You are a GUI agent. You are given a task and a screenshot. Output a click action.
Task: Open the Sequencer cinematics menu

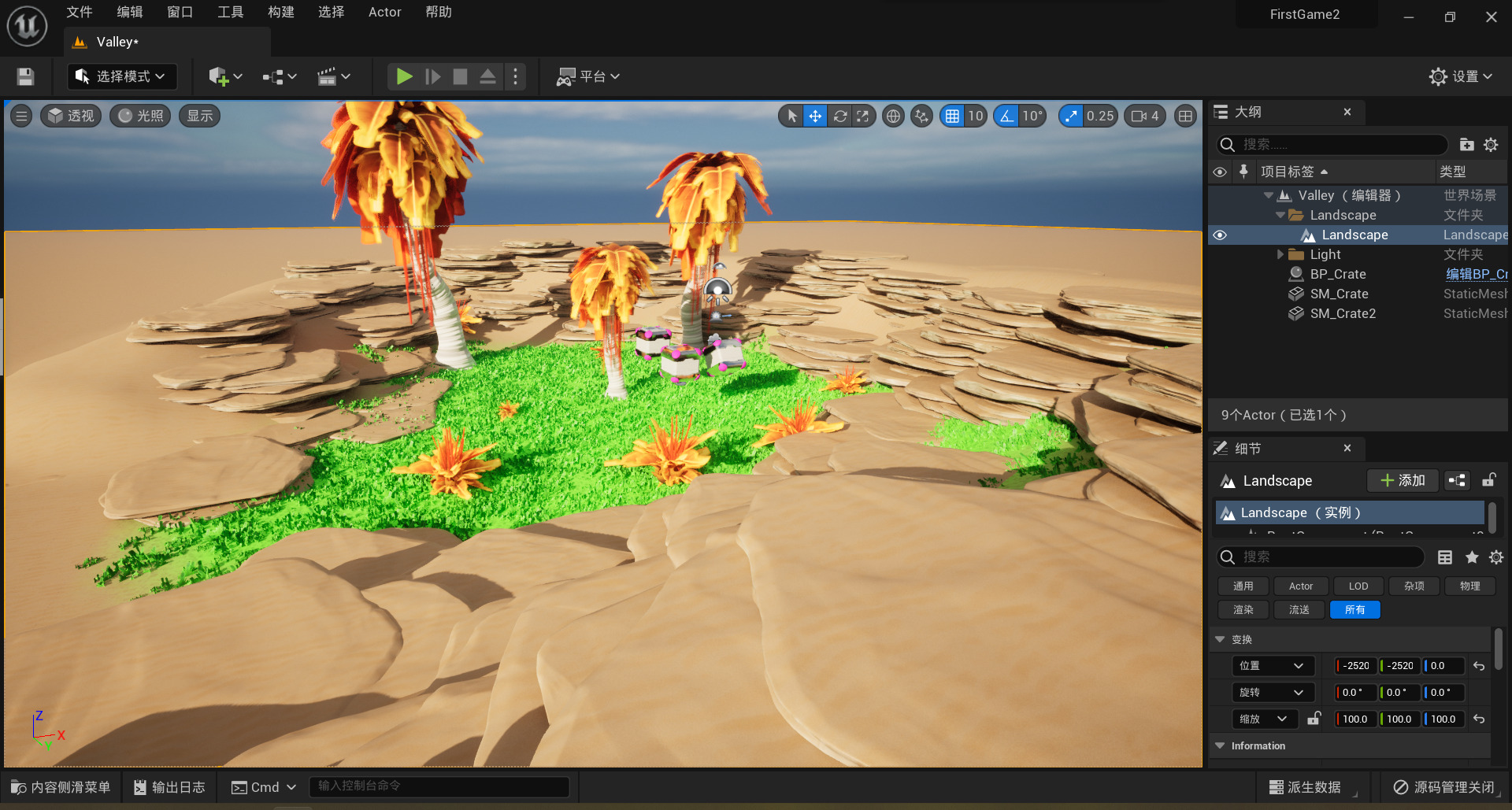(x=333, y=76)
